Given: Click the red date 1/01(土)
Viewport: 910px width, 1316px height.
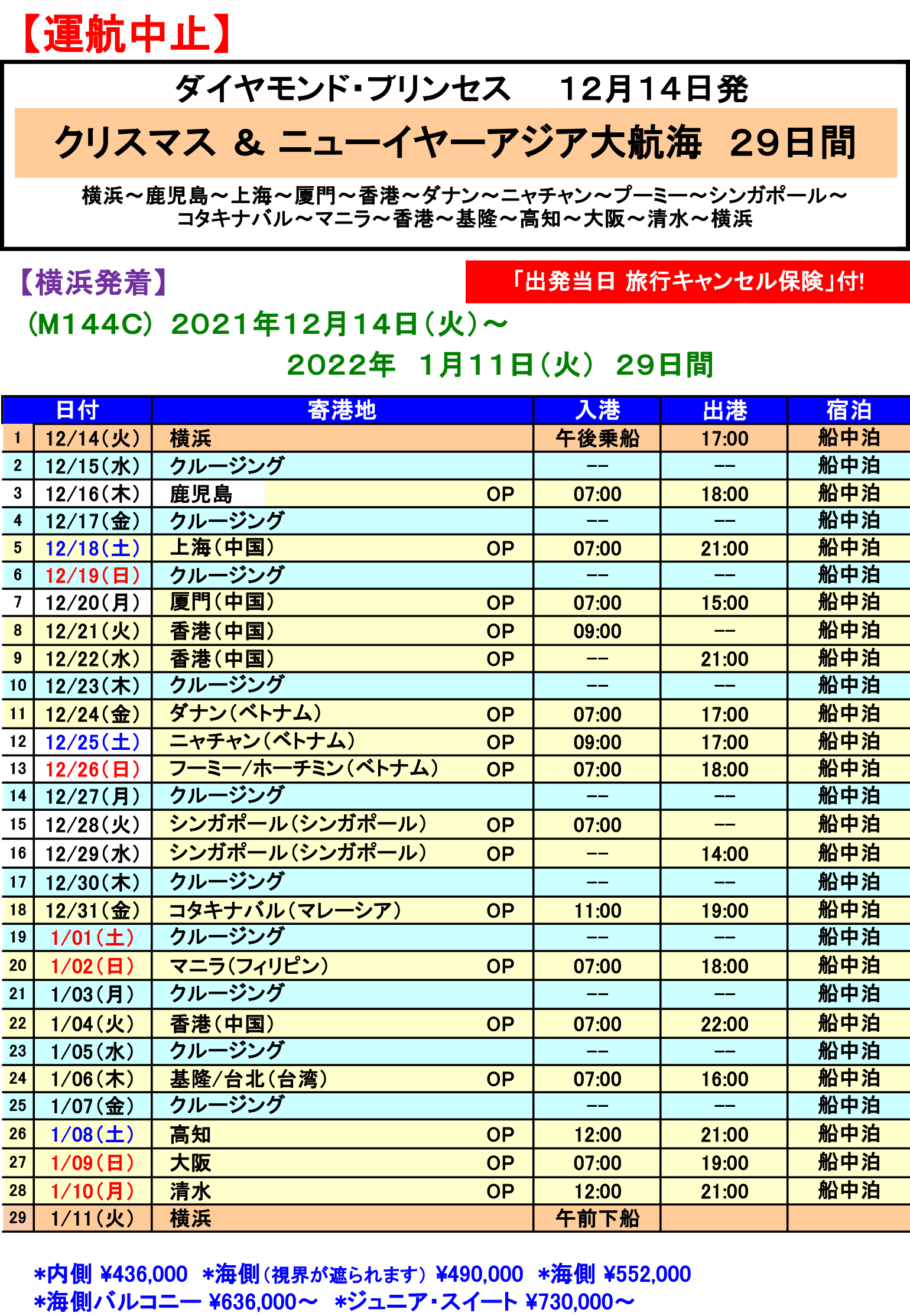Looking at the screenshot, I should [x=93, y=937].
